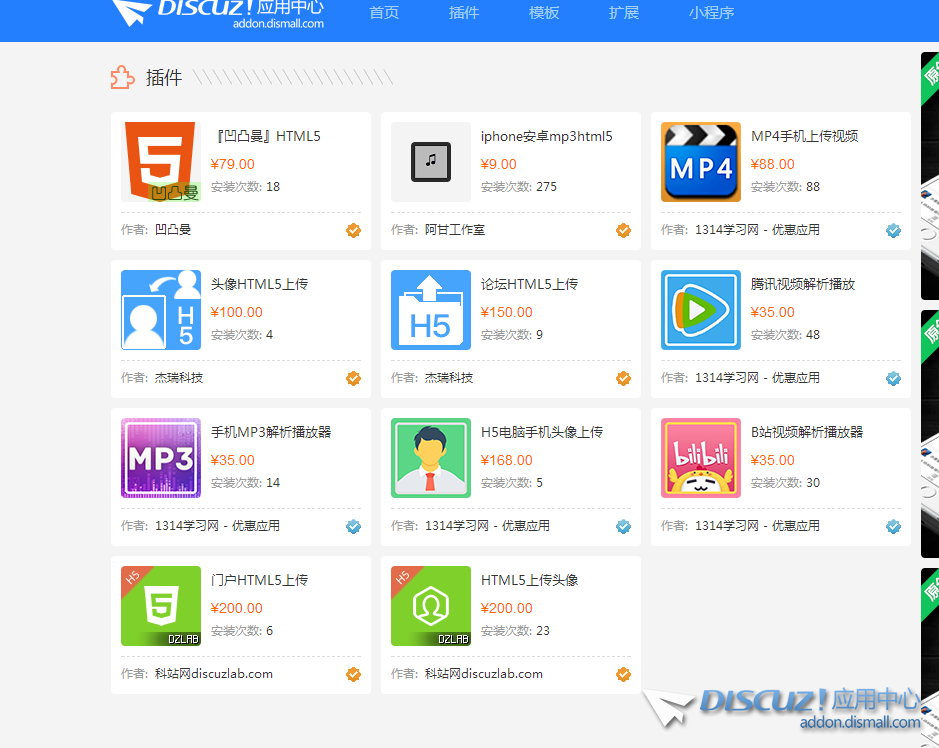Image resolution: width=939 pixels, height=748 pixels.
Task: Open author 杰瑞科技 in 论坛HTML5上传 card
Action: coord(449,378)
